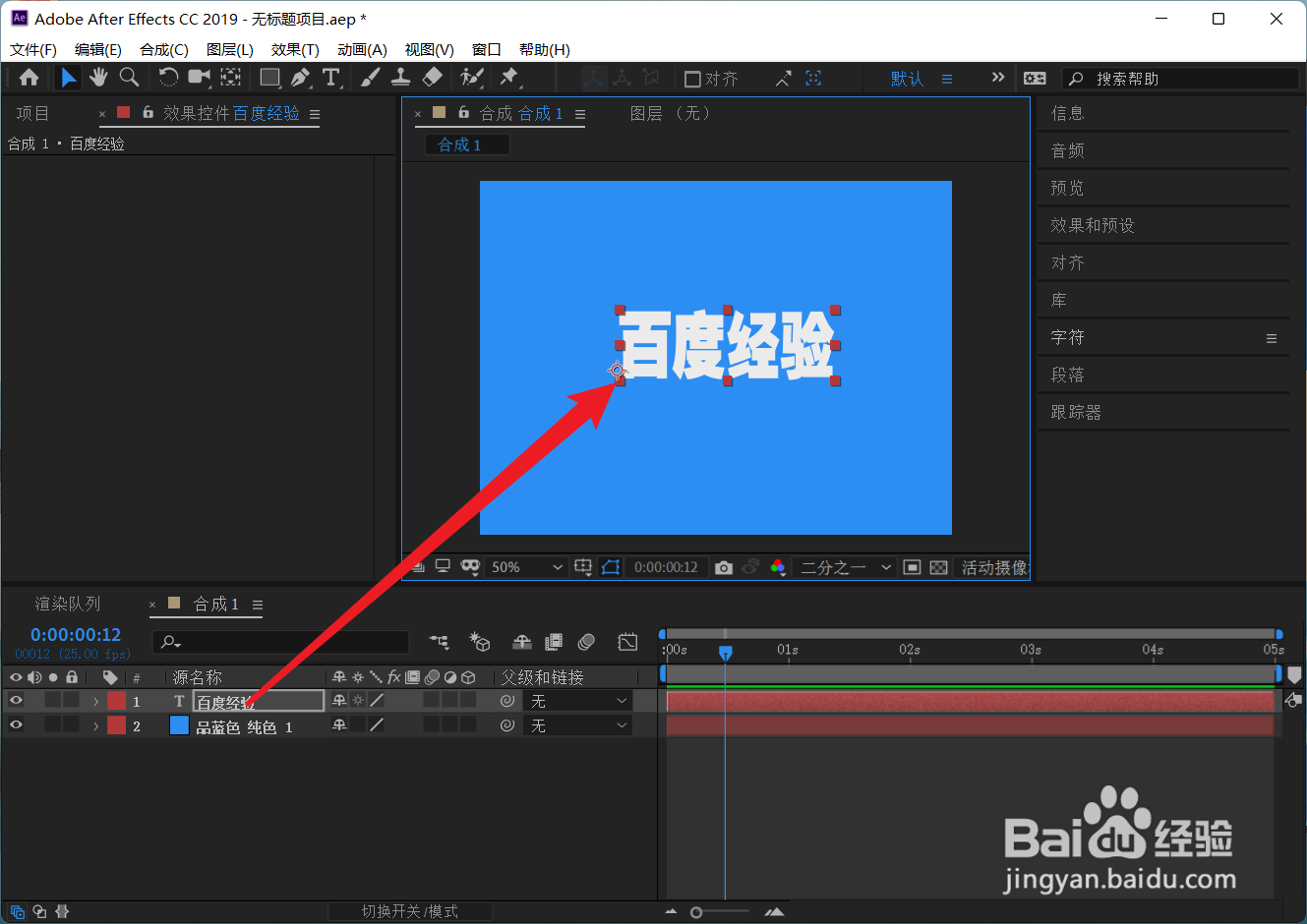Select the Type text tool
The image size is (1307, 924).
pyautogui.click(x=331, y=78)
